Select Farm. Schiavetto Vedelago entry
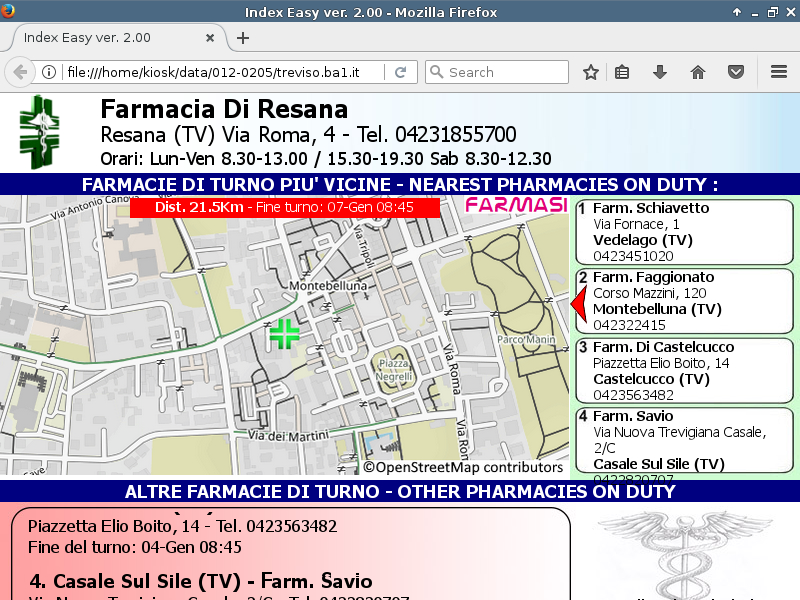 tap(684, 232)
